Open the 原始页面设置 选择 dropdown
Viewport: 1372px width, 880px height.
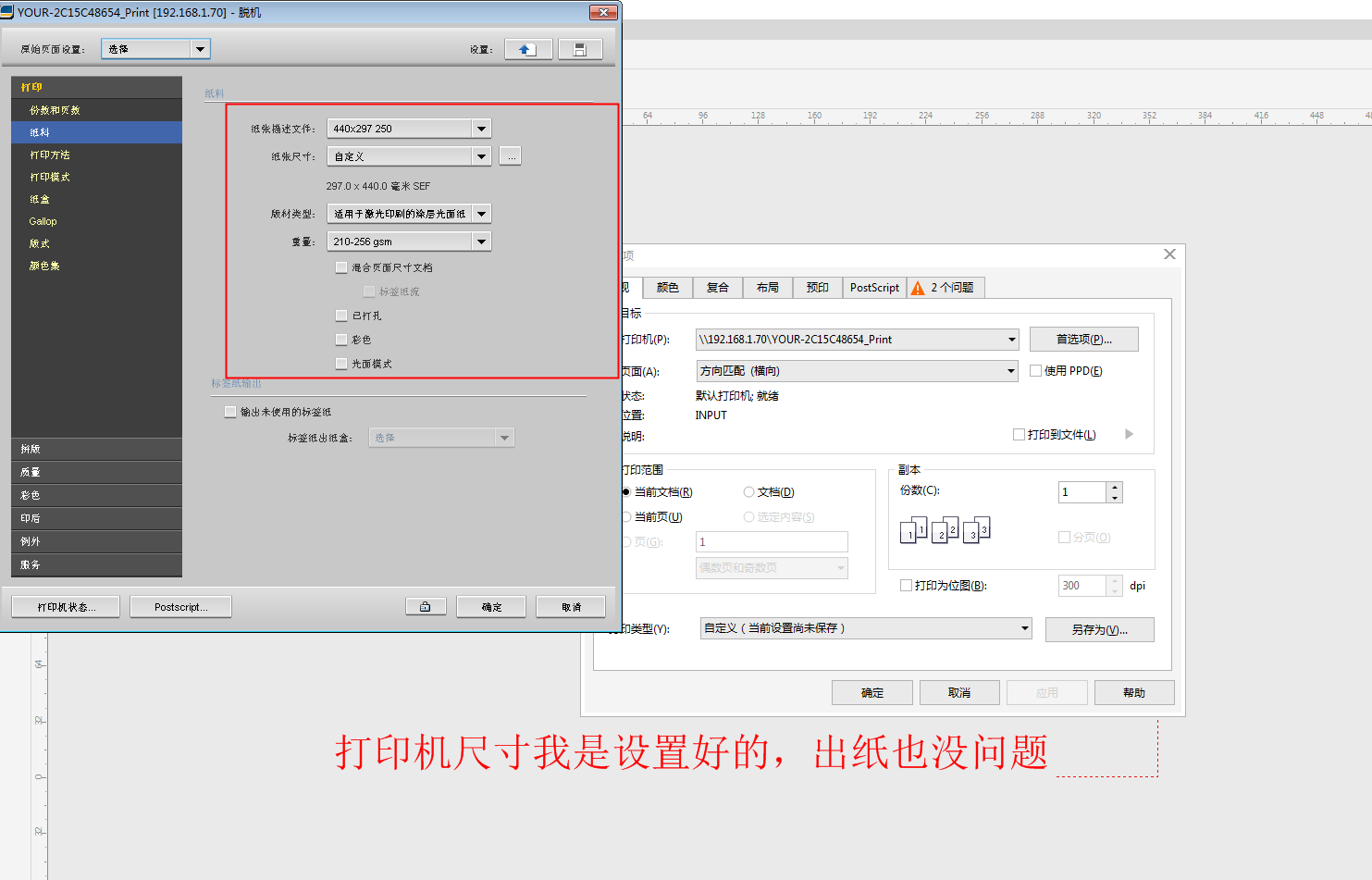point(155,49)
